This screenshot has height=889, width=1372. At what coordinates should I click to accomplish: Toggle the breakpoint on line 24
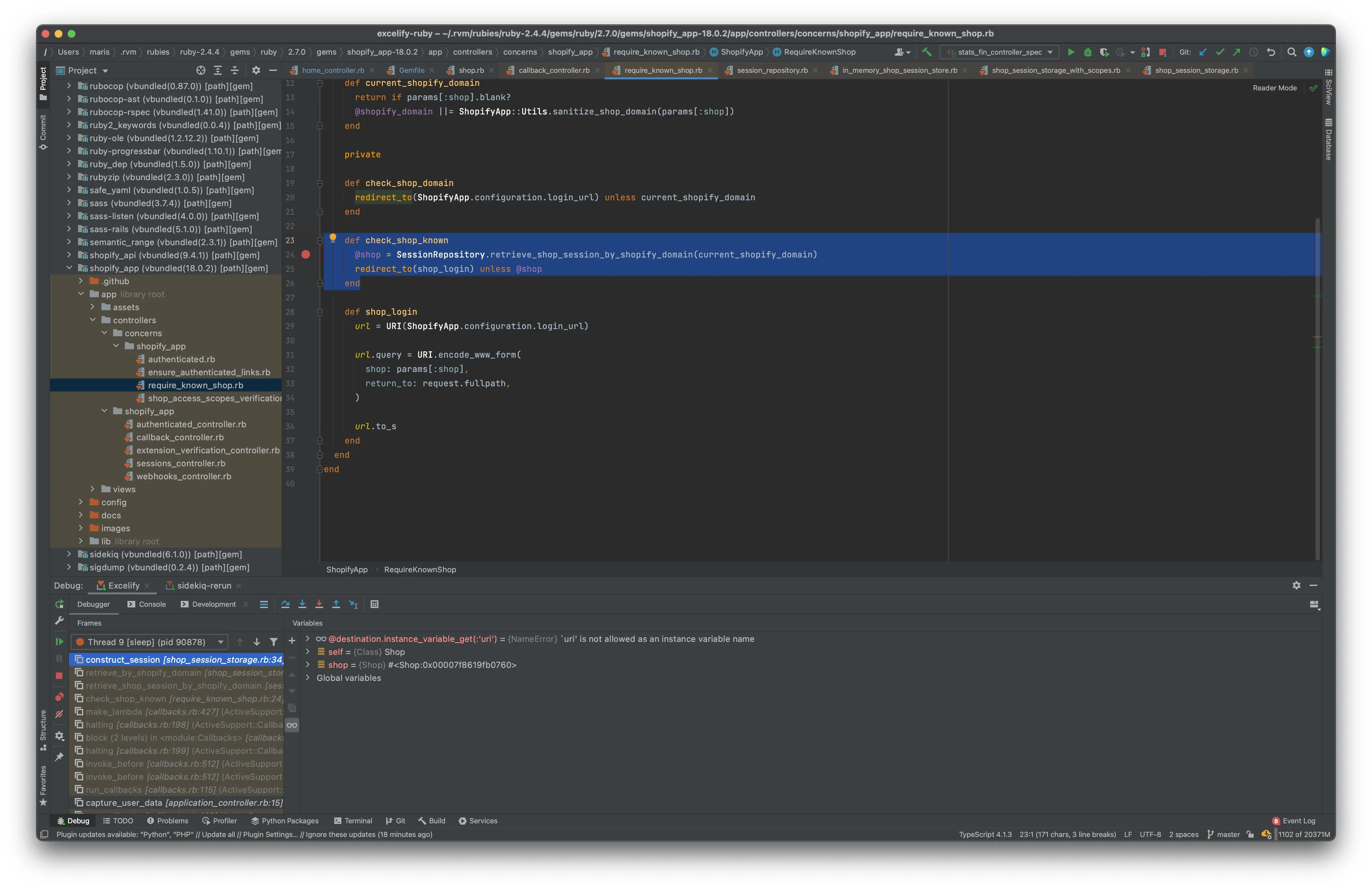(x=306, y=254)
